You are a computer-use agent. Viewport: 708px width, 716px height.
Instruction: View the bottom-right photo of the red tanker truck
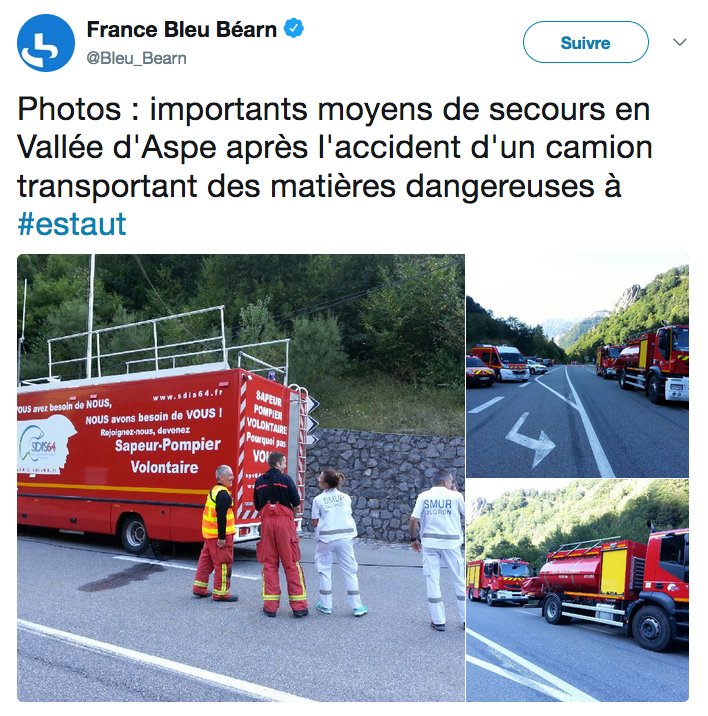577,590
